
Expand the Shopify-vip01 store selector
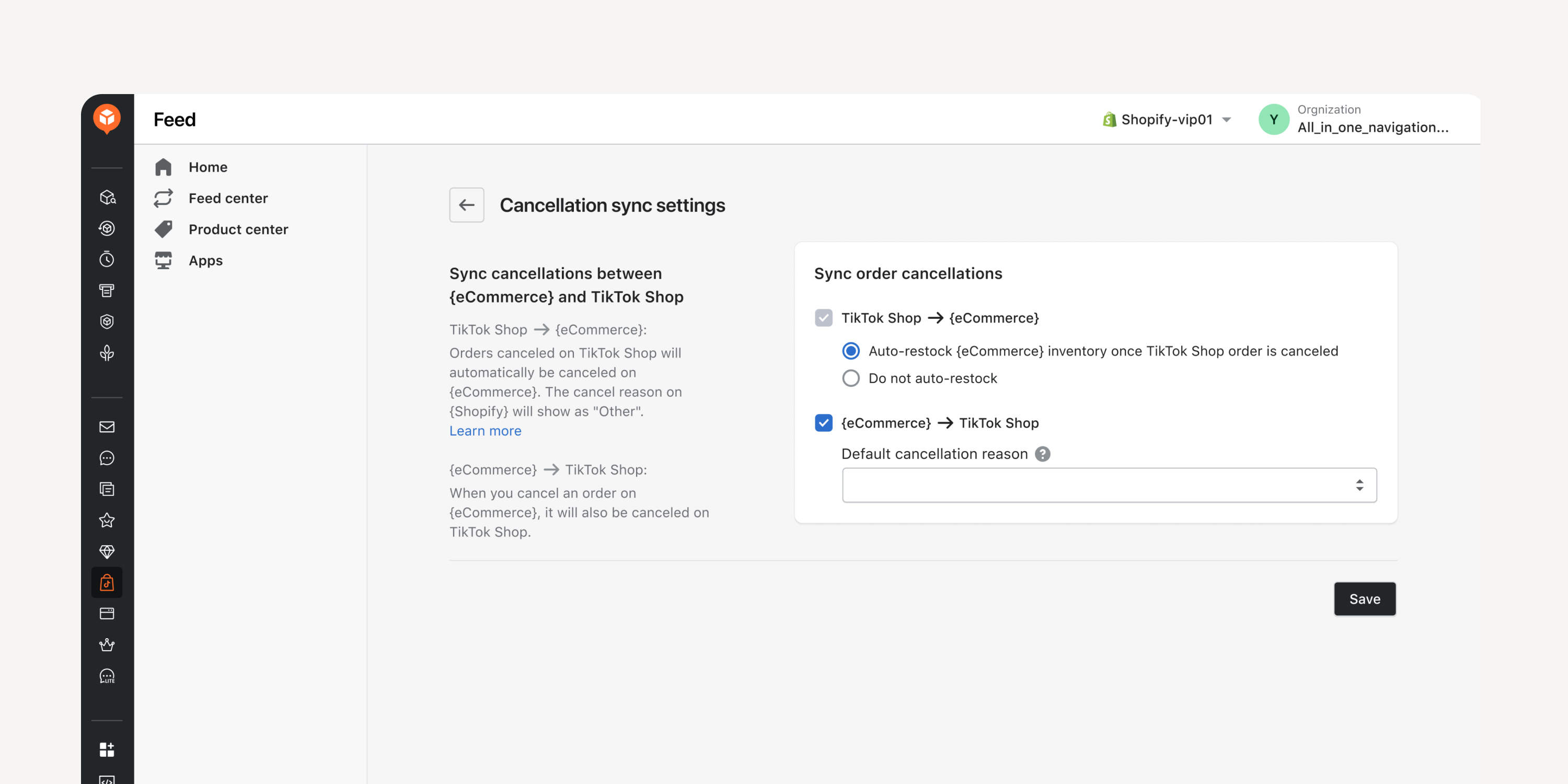click(1167, 119)
